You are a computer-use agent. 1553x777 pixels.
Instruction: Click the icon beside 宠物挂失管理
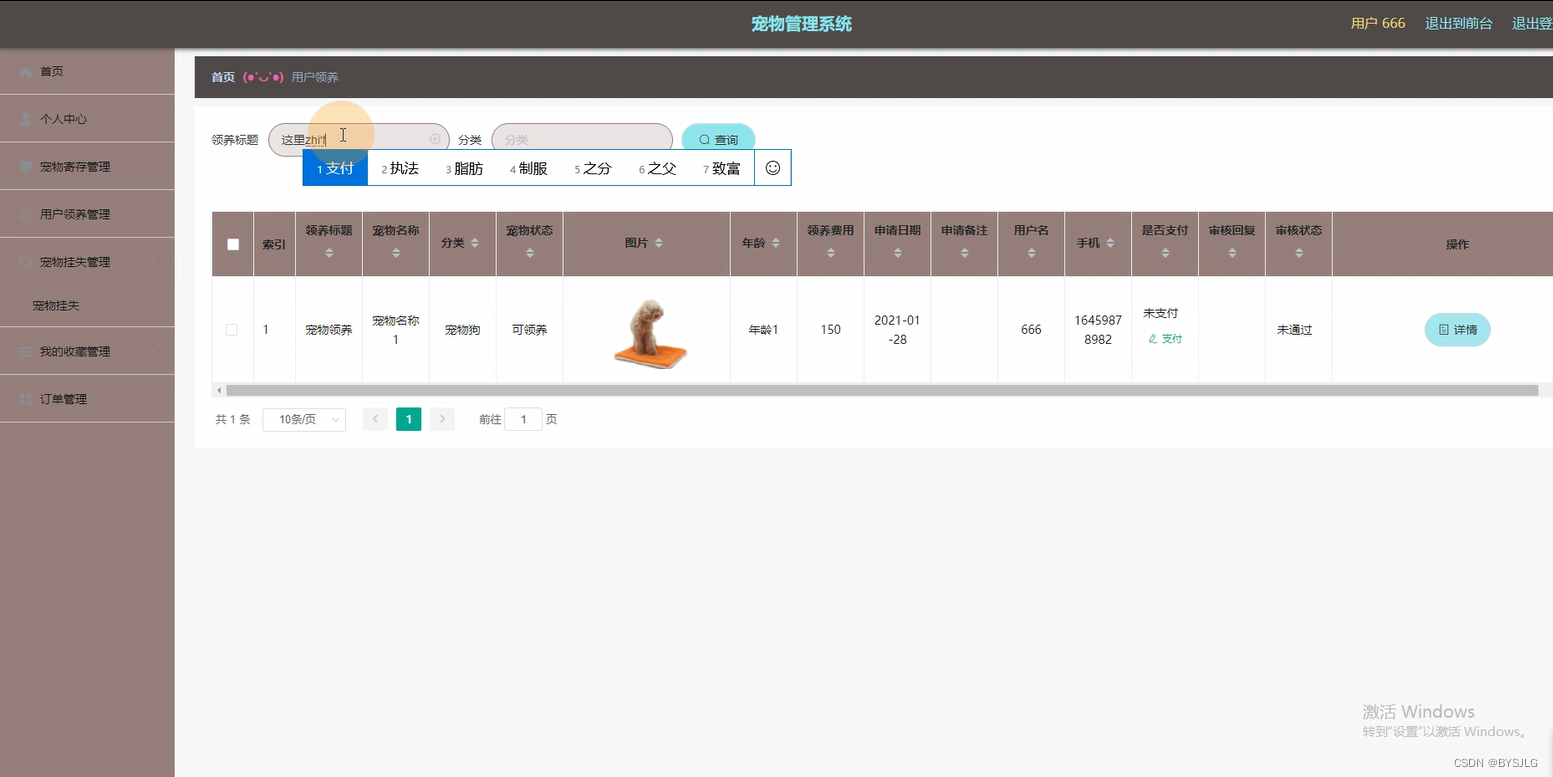click(x=25, y=262)
